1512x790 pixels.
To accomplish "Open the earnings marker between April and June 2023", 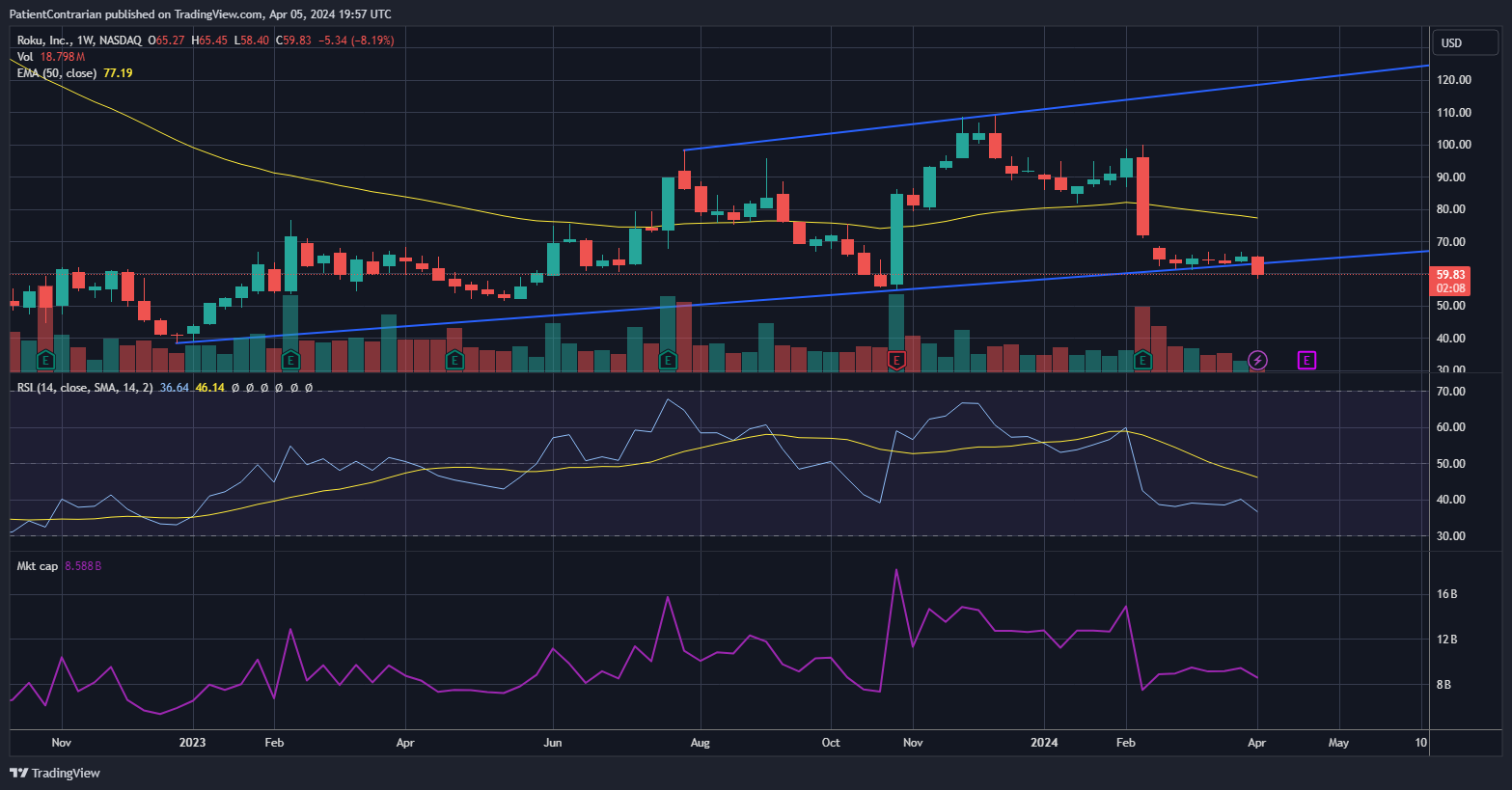I will tap(454, 361).
